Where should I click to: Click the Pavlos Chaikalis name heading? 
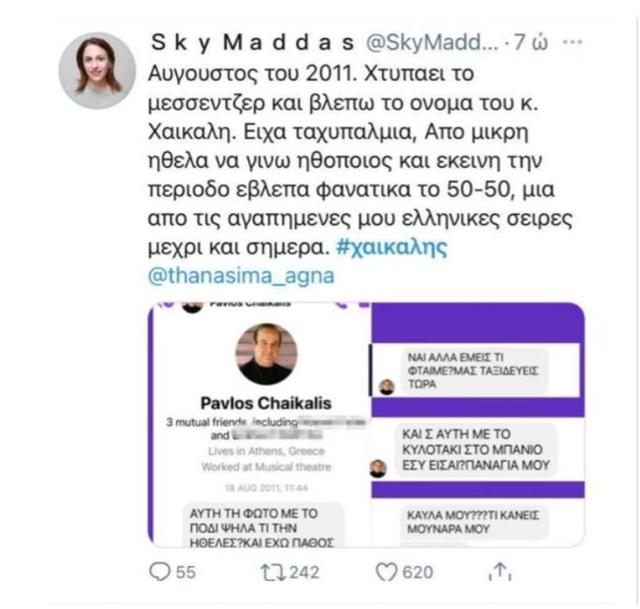266,403
